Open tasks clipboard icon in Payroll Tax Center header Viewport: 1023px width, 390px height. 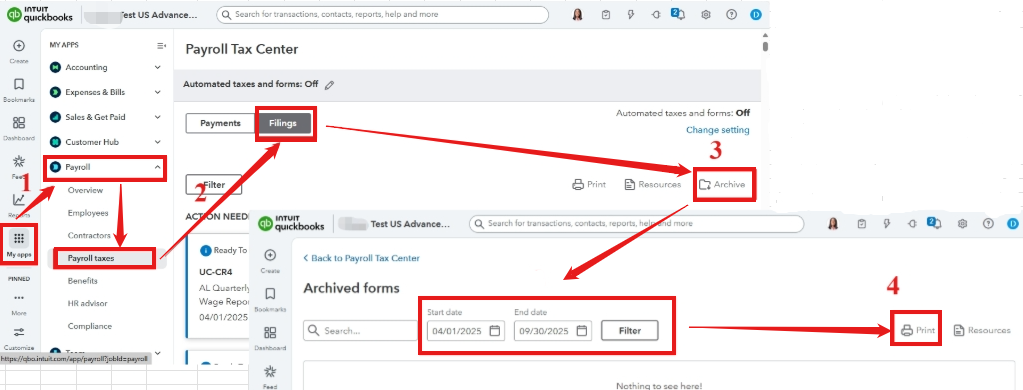[x=605, y=14]
